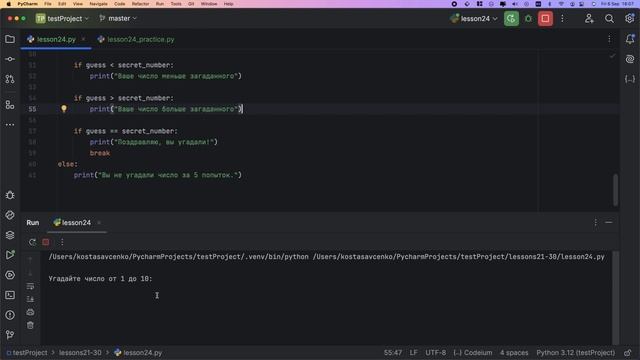Change LF line separator in status bar

(x=413, y=353)
